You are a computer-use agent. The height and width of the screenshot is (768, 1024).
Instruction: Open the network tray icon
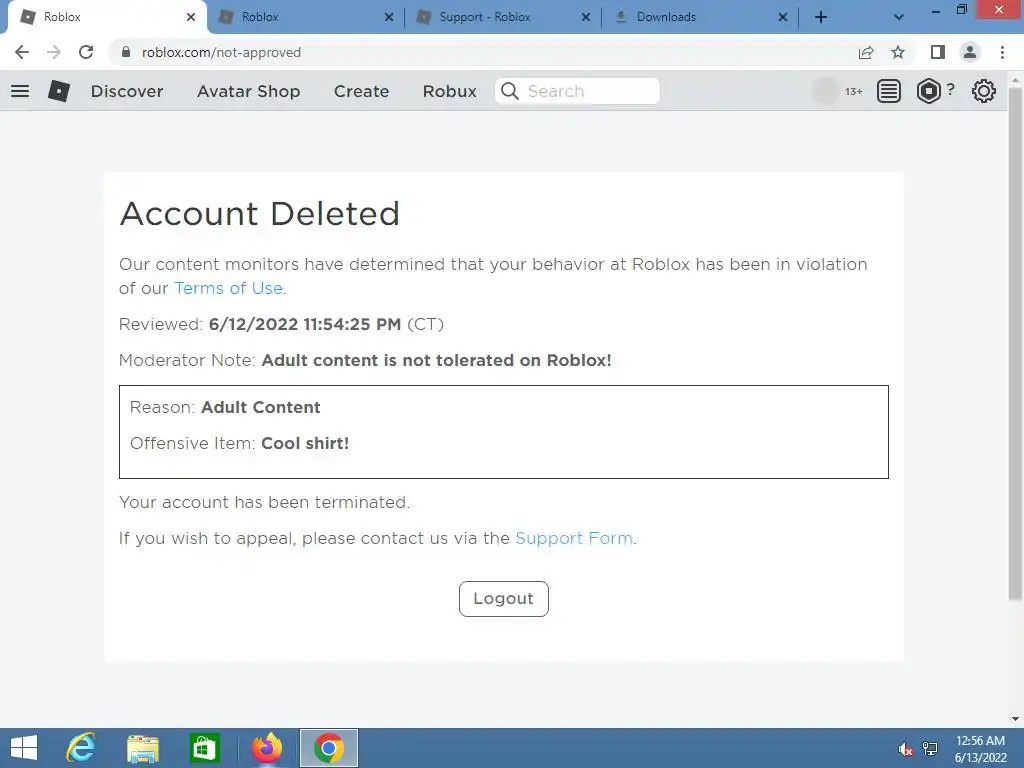click(x=930, y=749)
